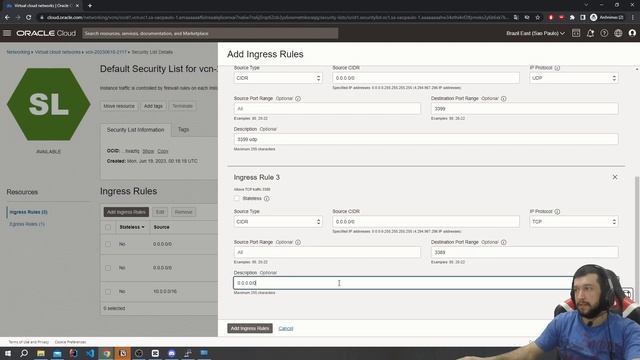Click the Remove button above the rules table
This screenshot has width=640, height=360.
click(183, 212)
